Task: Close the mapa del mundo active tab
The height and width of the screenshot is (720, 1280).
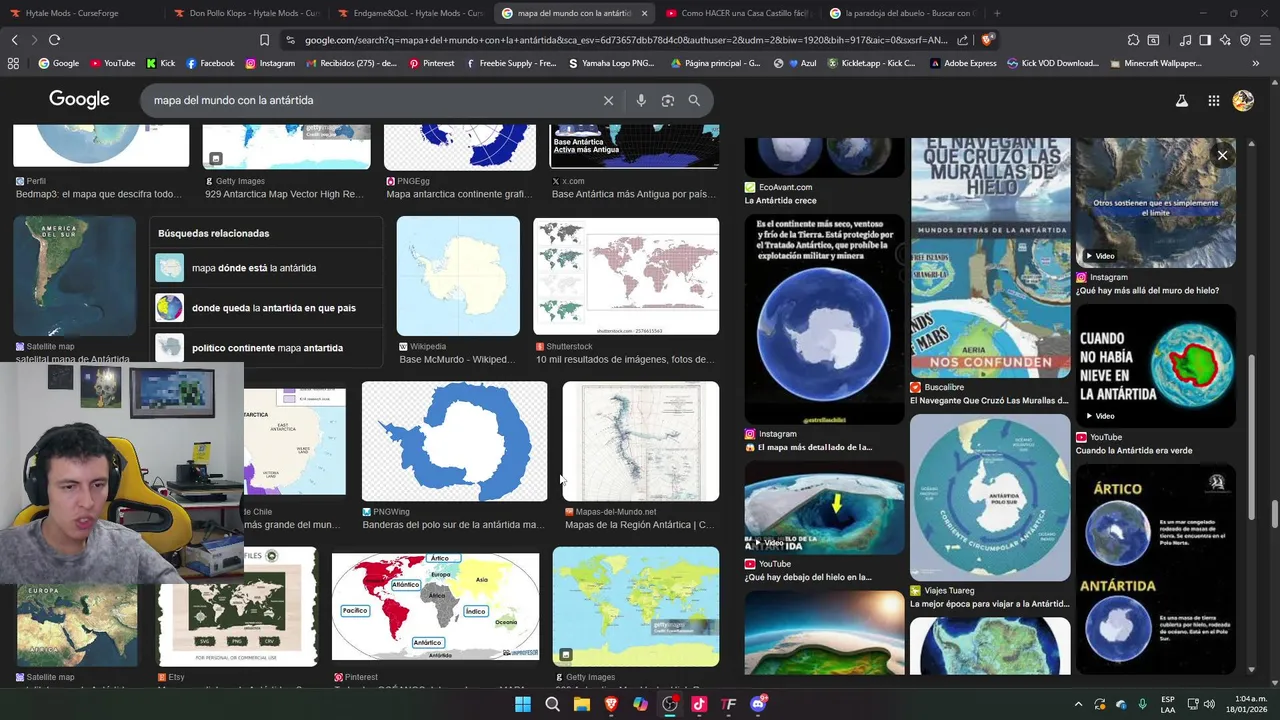Action: click(644, 13)
